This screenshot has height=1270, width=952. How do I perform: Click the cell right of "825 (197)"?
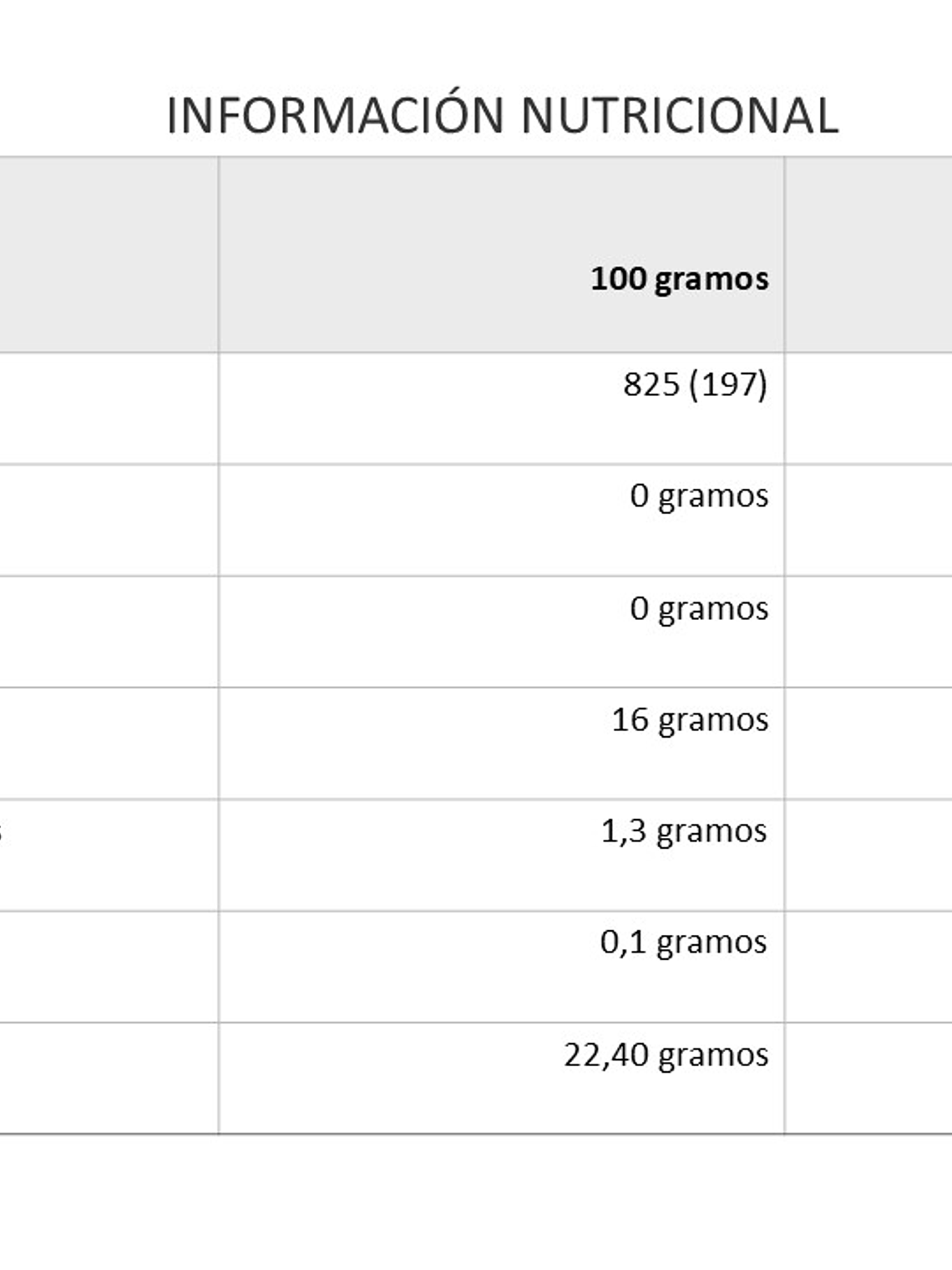(868, 408)
